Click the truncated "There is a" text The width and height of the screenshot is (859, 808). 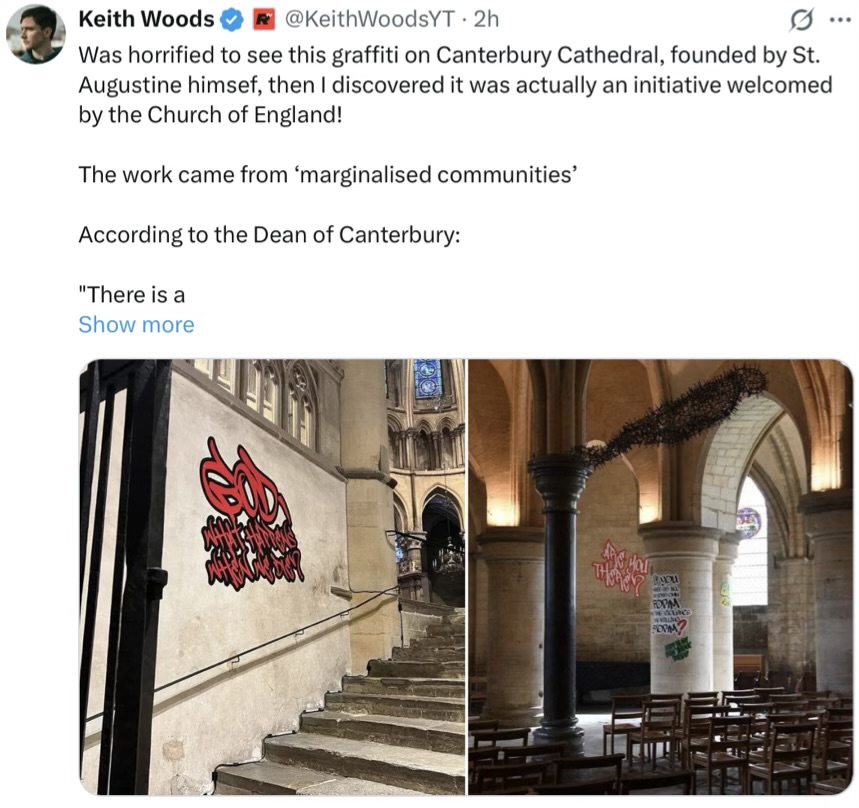[132, 295]
